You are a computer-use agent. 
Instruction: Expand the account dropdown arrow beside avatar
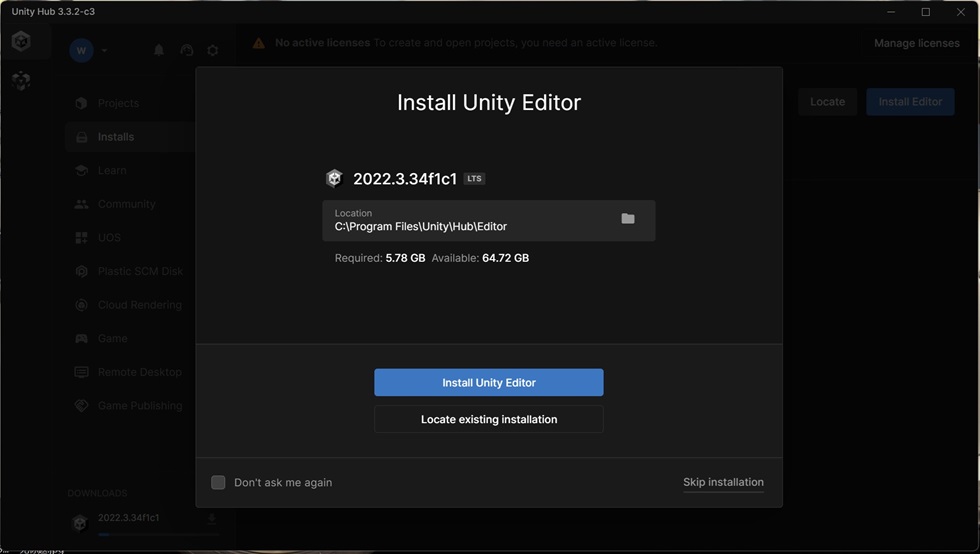coord(104,50)
